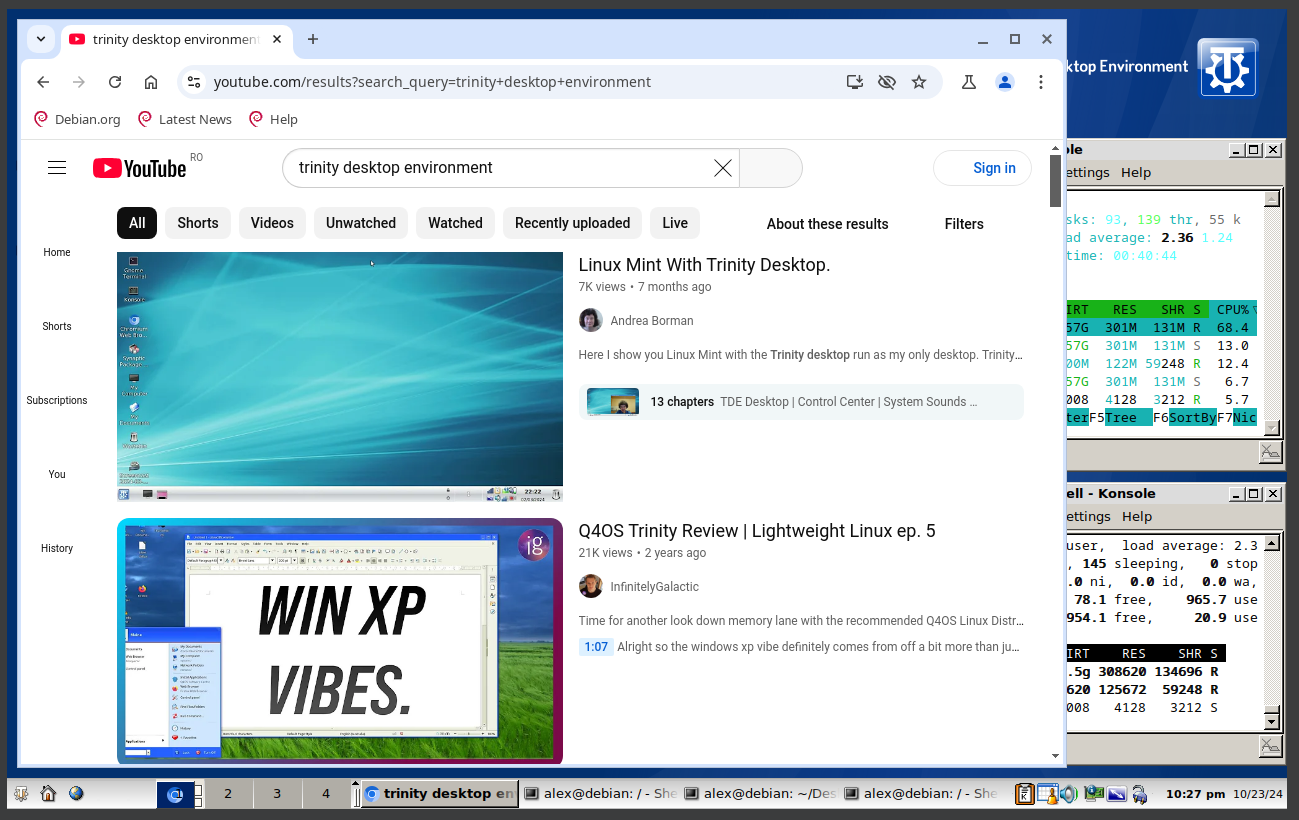Open the WIN XP VIBES video thumbnail
The width and height of the screenshot is (1299, 820).
(x=340, y=640)
